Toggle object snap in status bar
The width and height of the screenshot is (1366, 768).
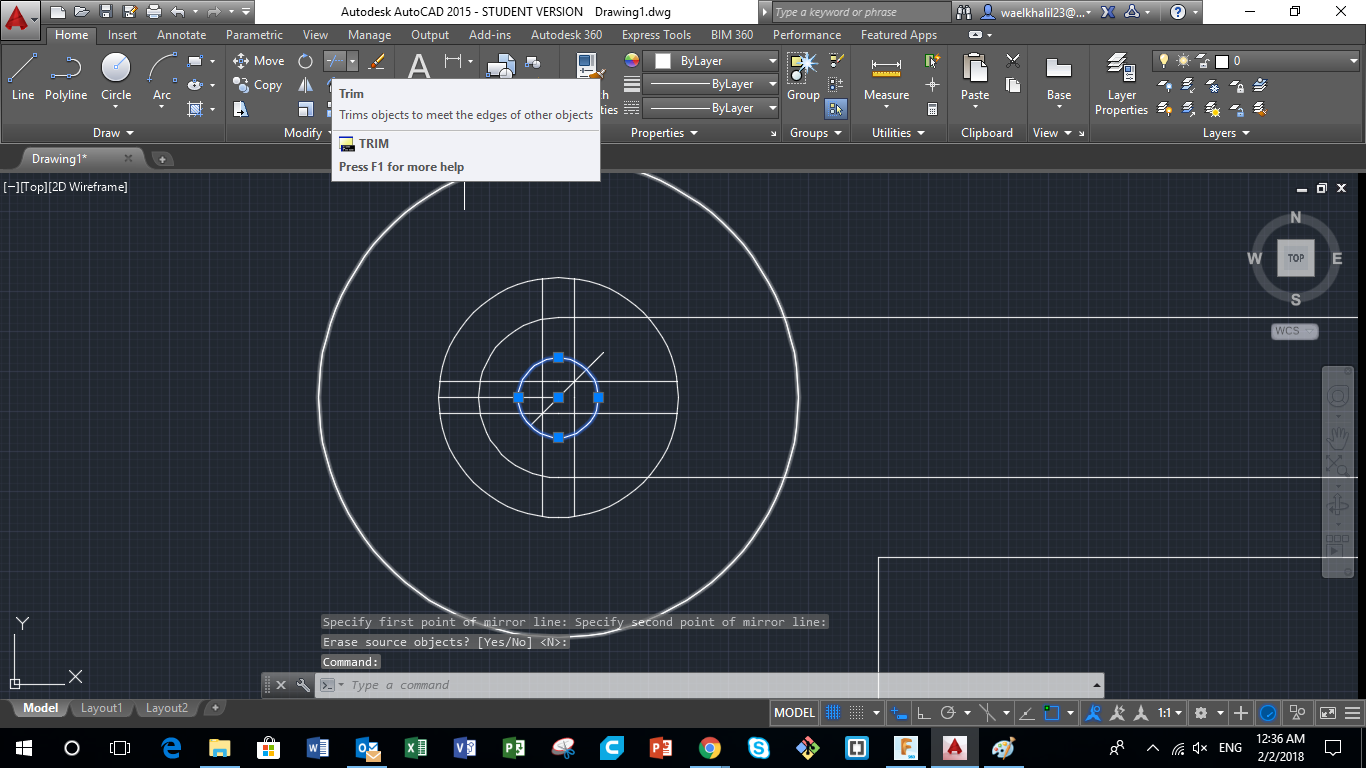point(1051,713)
